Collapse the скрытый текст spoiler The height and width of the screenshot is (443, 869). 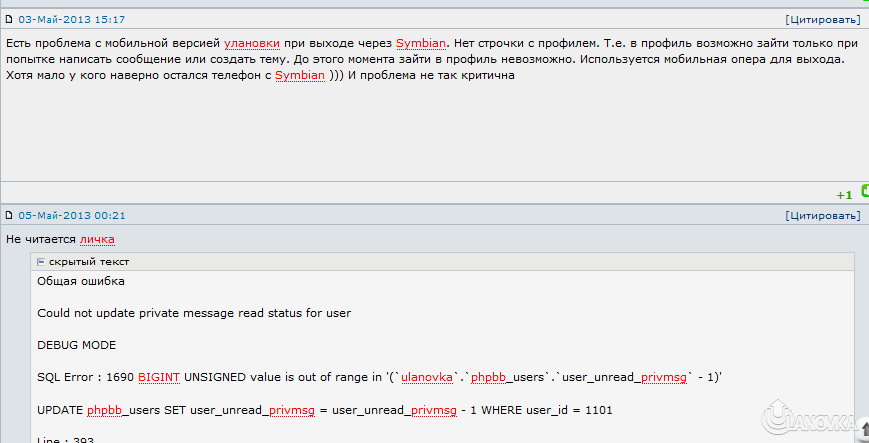40,262
